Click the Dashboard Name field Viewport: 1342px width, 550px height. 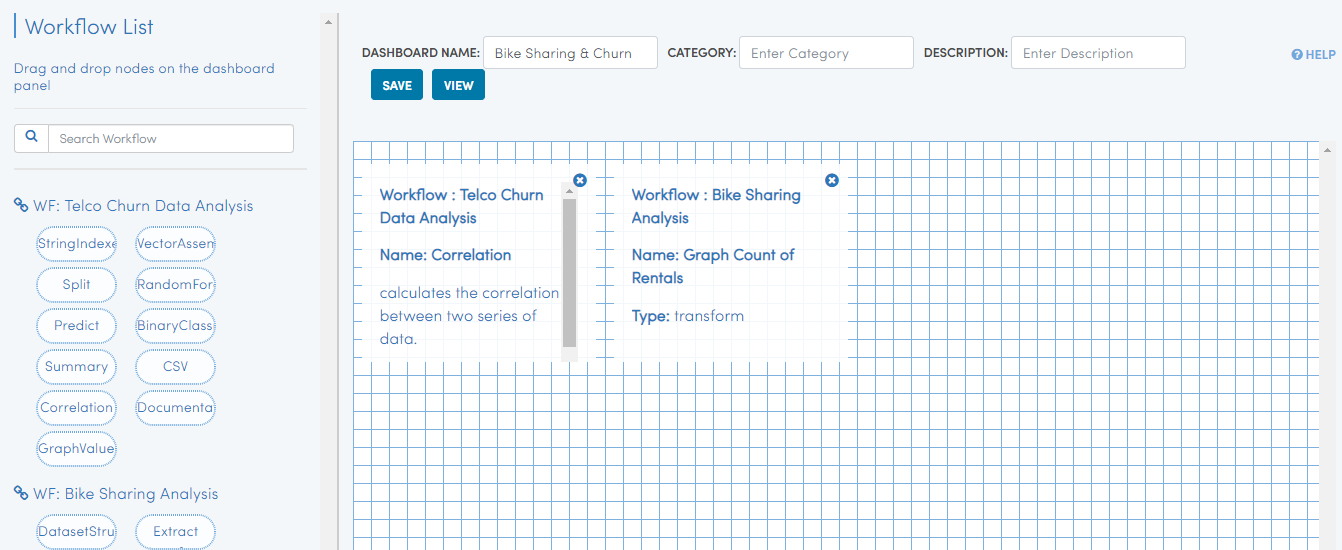[570, 53]
